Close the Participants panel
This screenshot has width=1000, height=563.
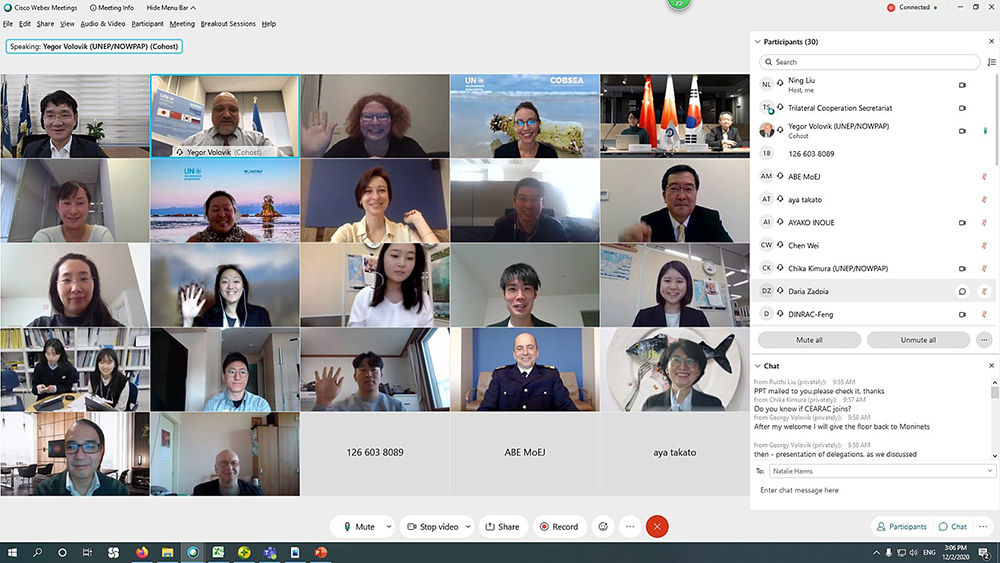click(991, 41)
